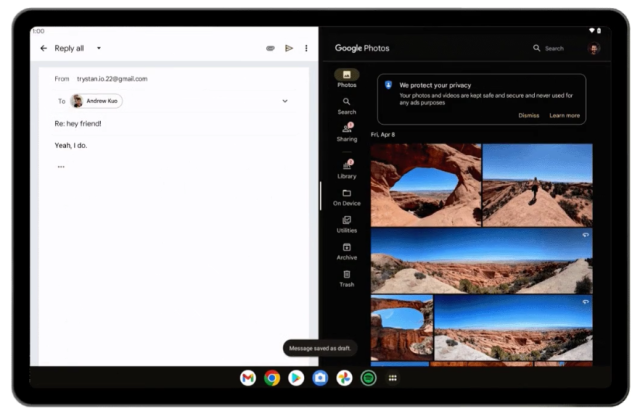Open the Trash section
Image resolution: width=640 pixels, height=411 pixels.
click(x=346, y=277)
